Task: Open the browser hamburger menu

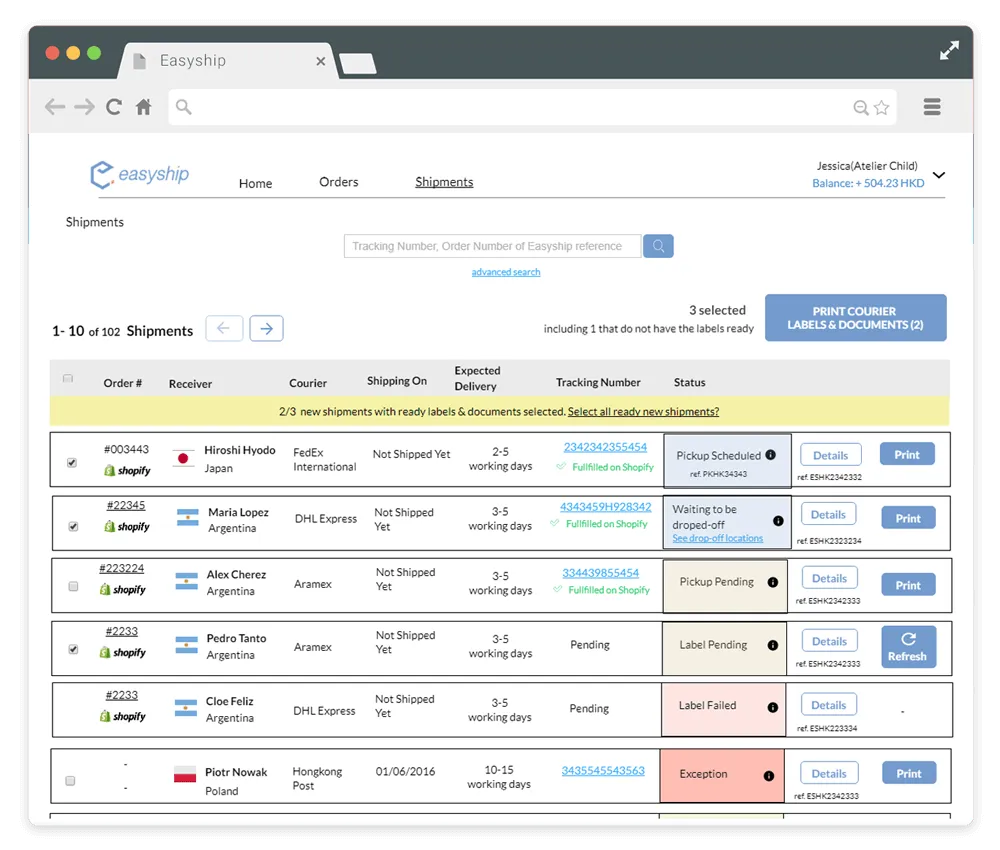Action: click(x=932, y=106)
